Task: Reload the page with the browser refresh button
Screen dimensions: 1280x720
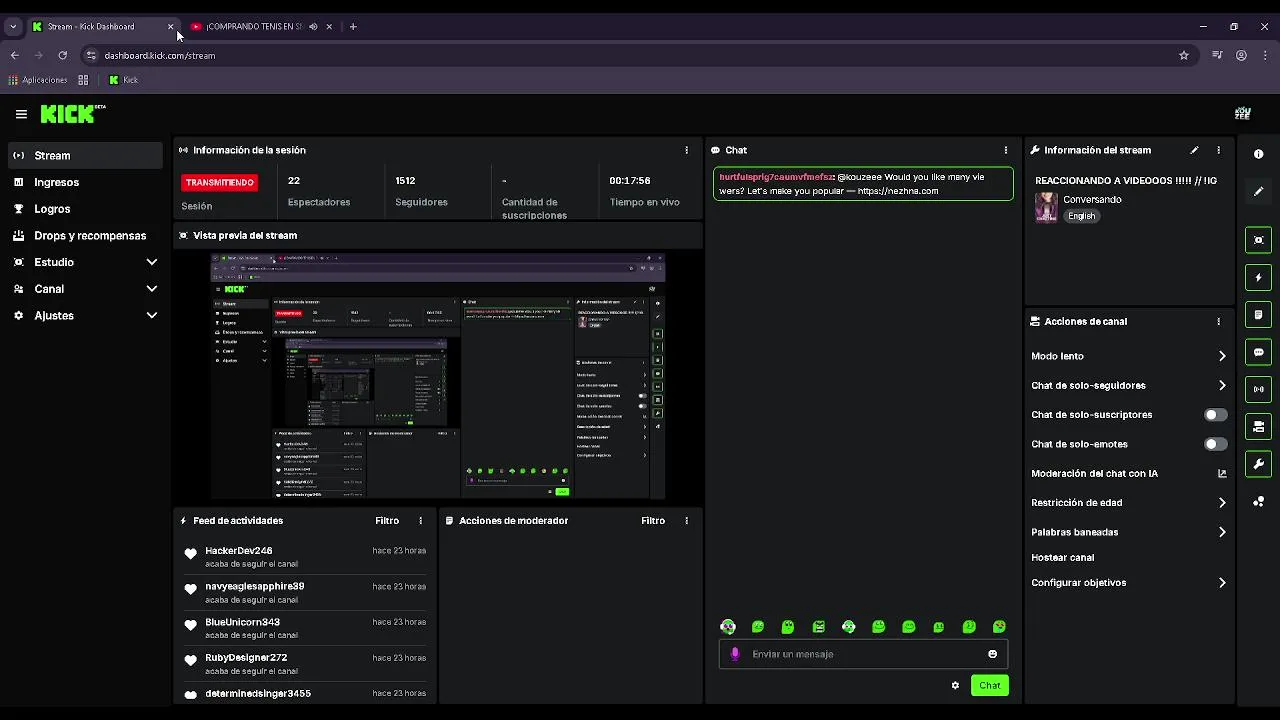Action: click(63, 56)
